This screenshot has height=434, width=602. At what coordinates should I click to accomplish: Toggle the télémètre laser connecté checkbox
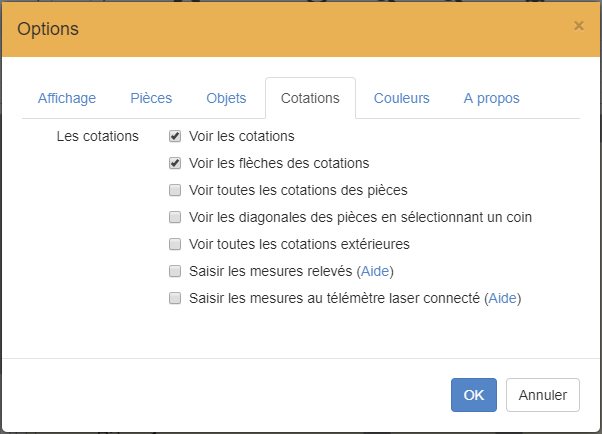pyautogui.click(x=175, y=298)
